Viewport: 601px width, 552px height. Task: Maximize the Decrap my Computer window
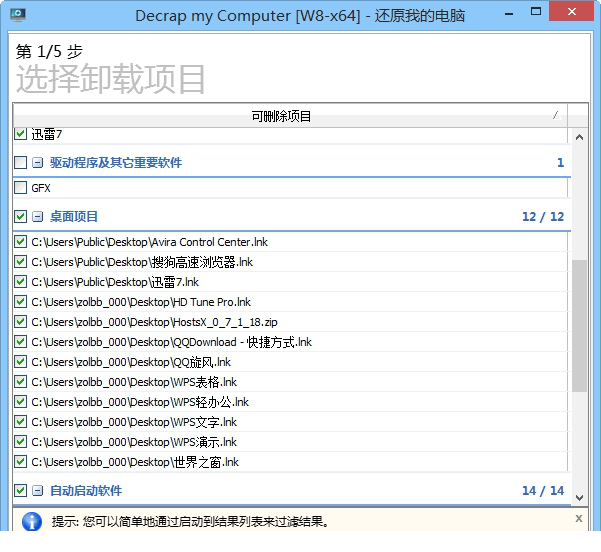[x=535, y=12]
